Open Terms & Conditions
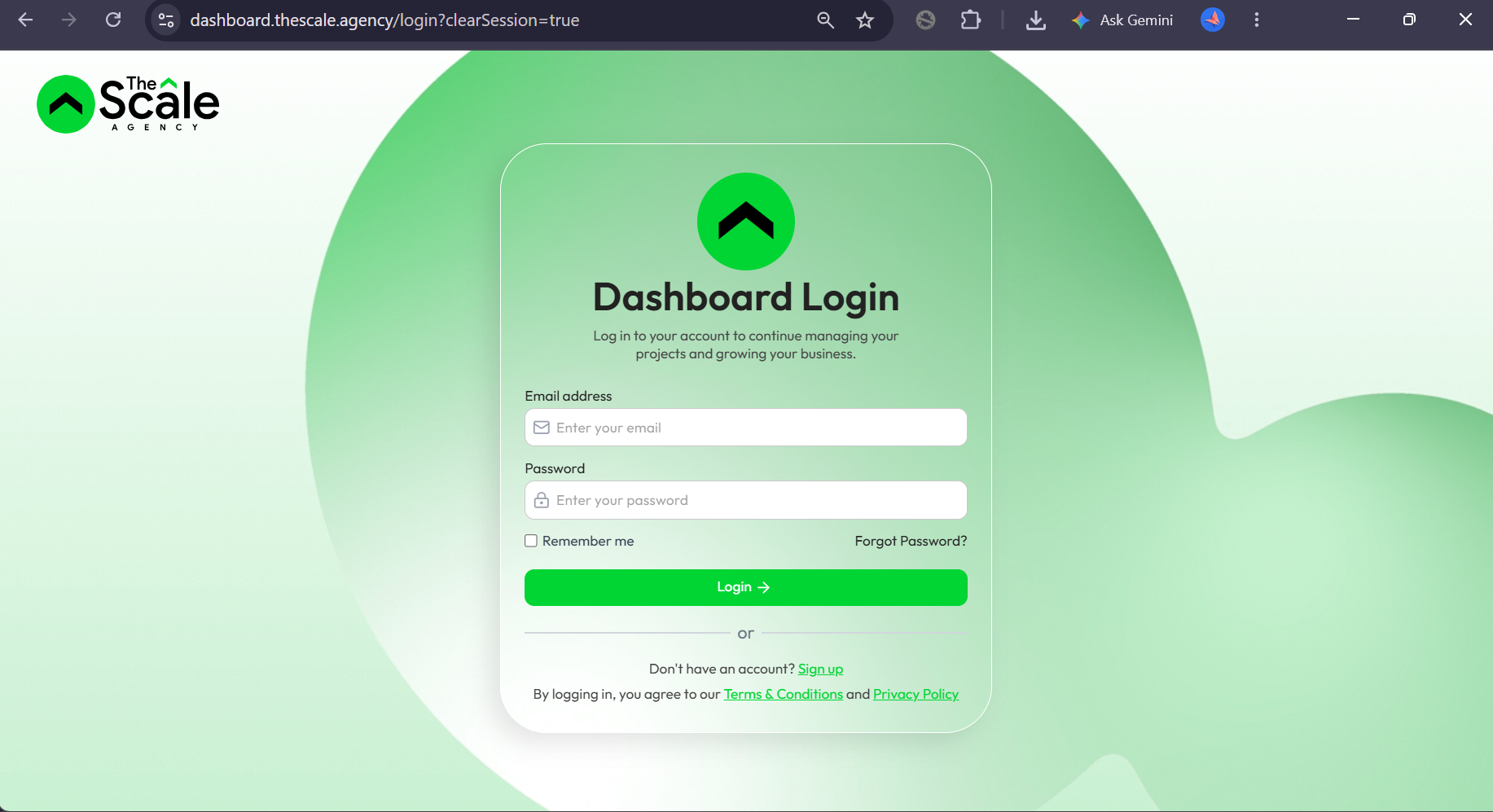 (784, 694)
